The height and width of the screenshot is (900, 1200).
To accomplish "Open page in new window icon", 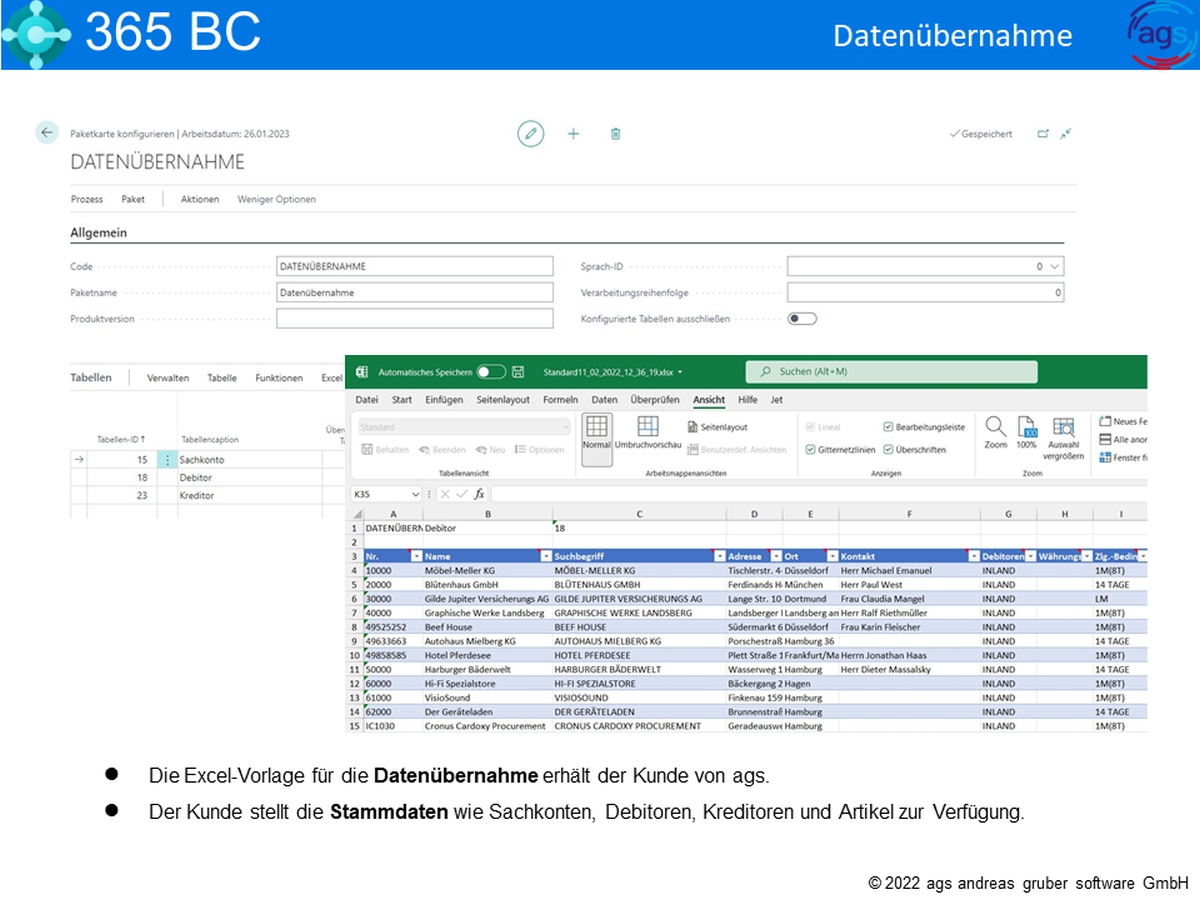I will point(1043,133).
